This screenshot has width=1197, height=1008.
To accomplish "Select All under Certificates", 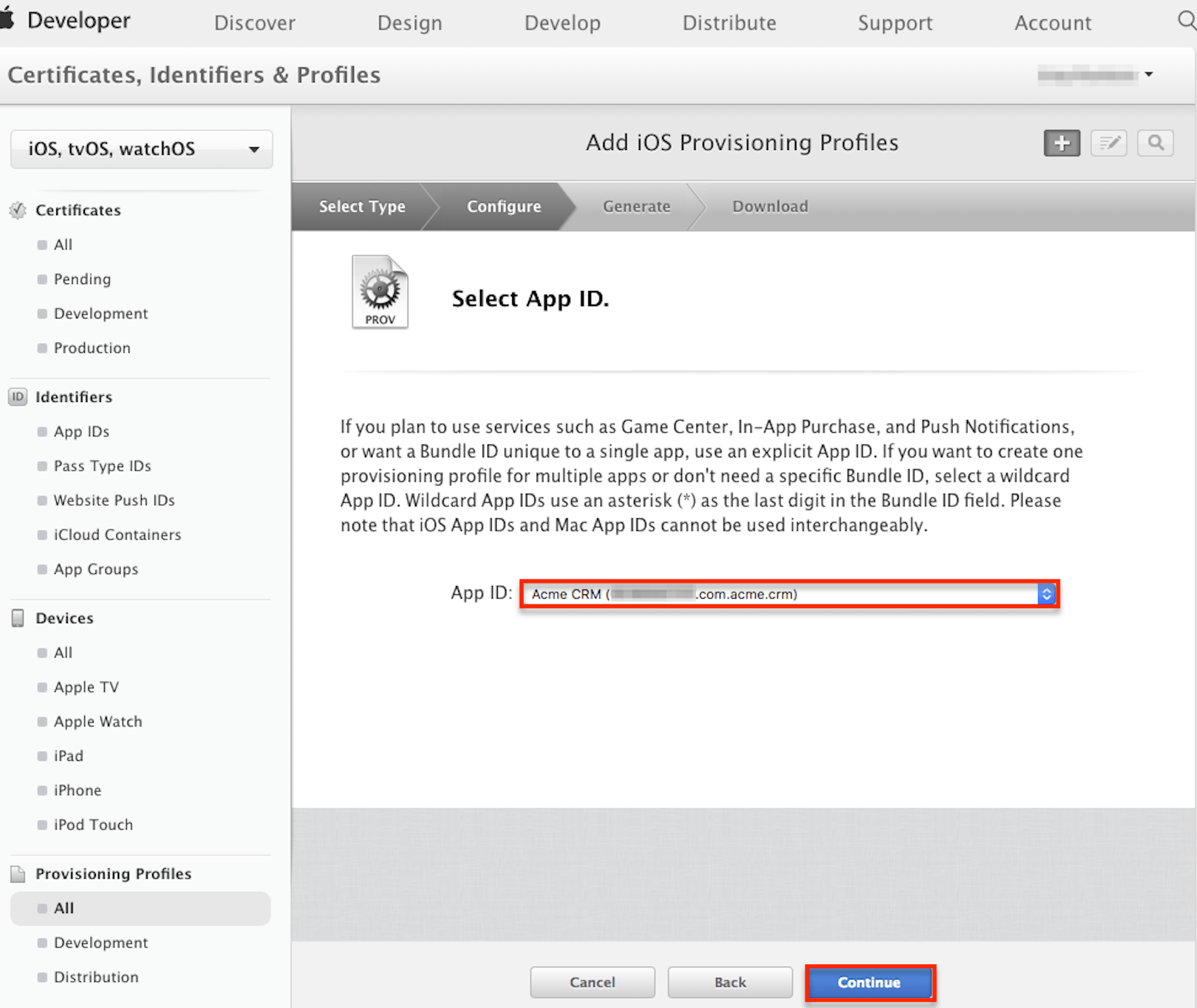I will [63, 244].
